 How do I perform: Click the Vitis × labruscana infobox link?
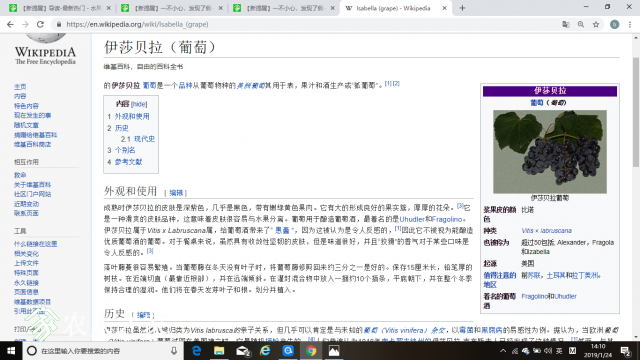[x=546, y=231]
